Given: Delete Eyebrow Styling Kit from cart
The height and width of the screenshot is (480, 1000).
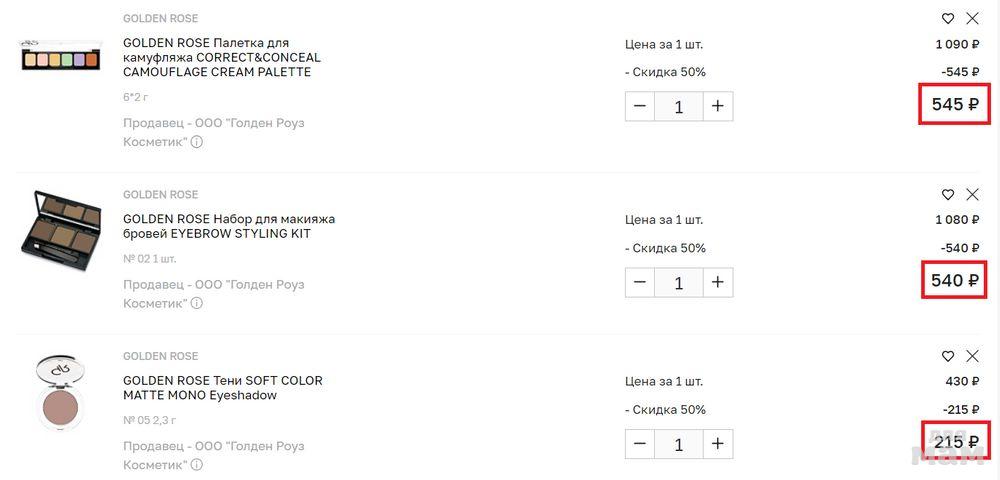Looking at the screenshot, I should (x=972, y=194).
